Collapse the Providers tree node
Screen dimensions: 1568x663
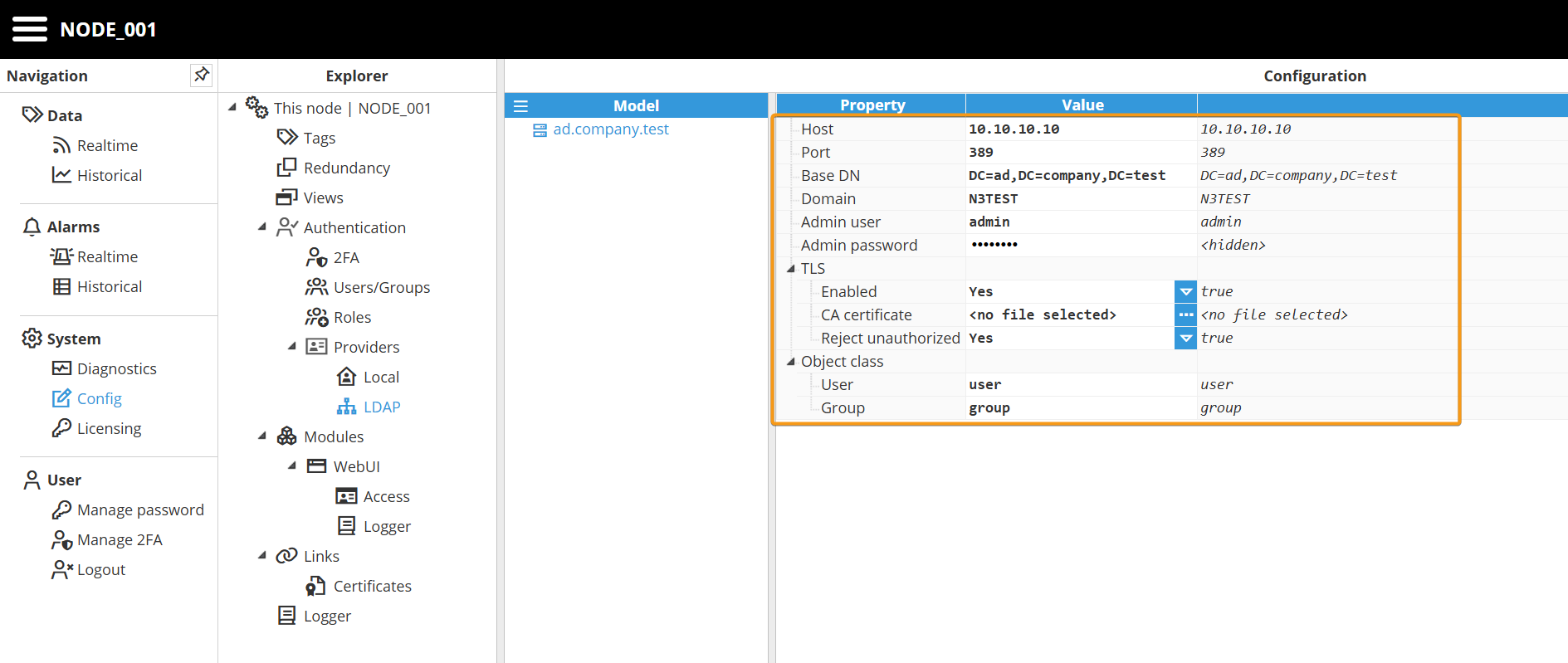pyautogui.click(x=292, y=347)
